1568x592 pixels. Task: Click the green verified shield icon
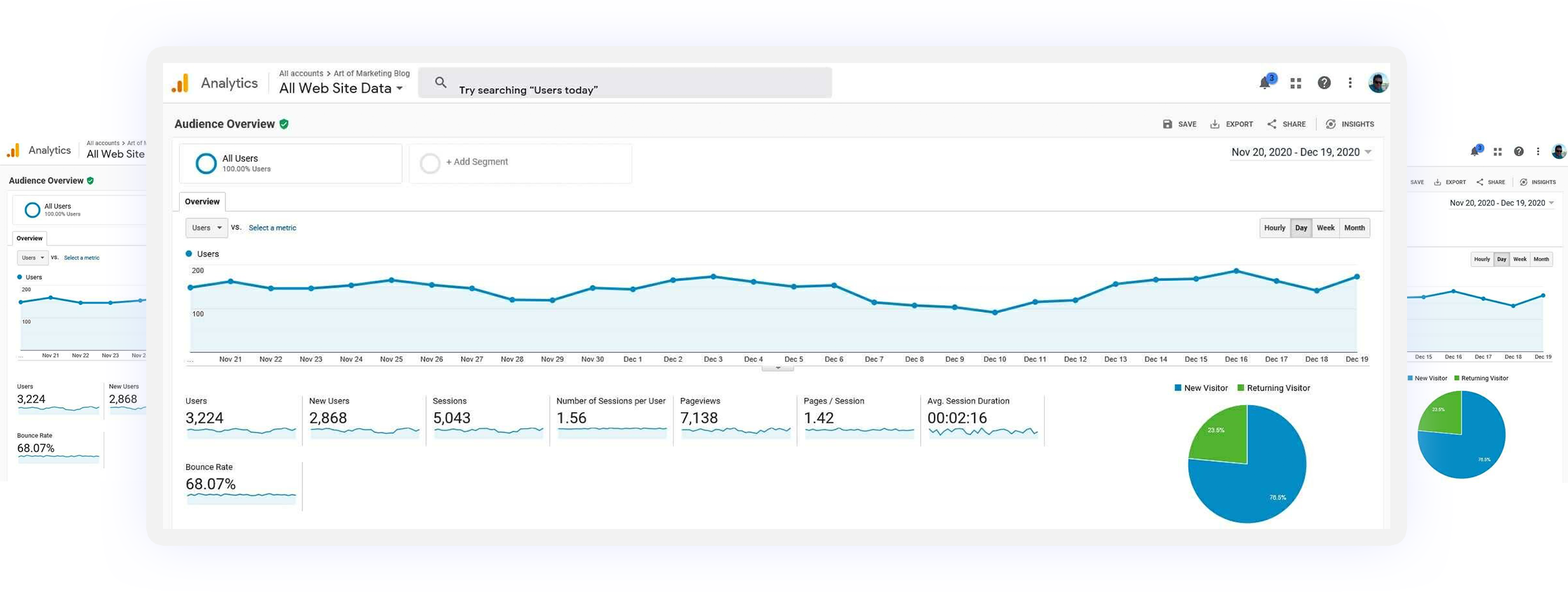tap(284, 124)
